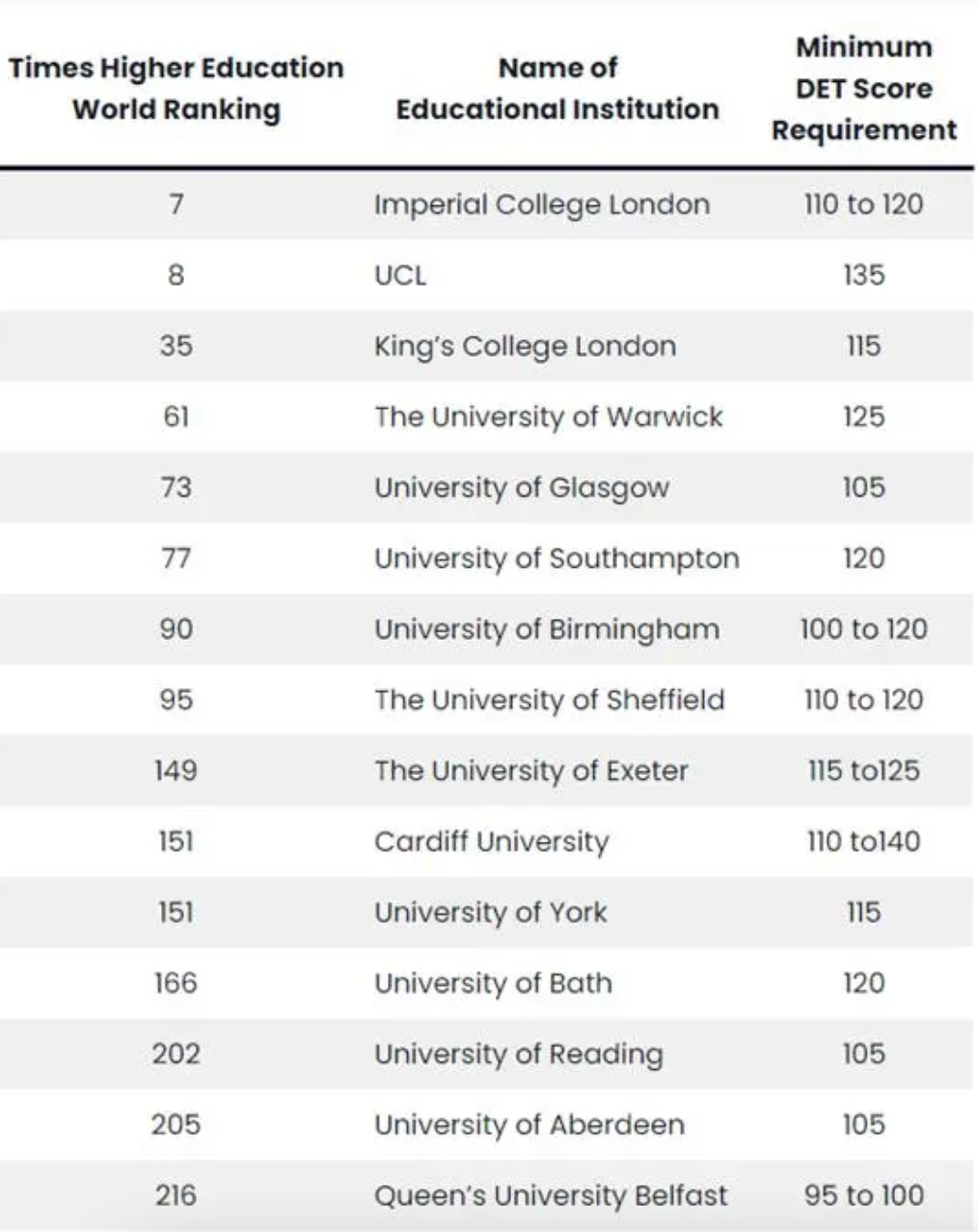
Task: Select the 95 to 100 score value
Action: pos(863,1195)
